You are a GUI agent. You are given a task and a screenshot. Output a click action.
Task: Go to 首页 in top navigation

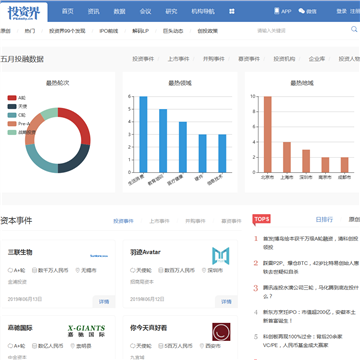(67, 11)
